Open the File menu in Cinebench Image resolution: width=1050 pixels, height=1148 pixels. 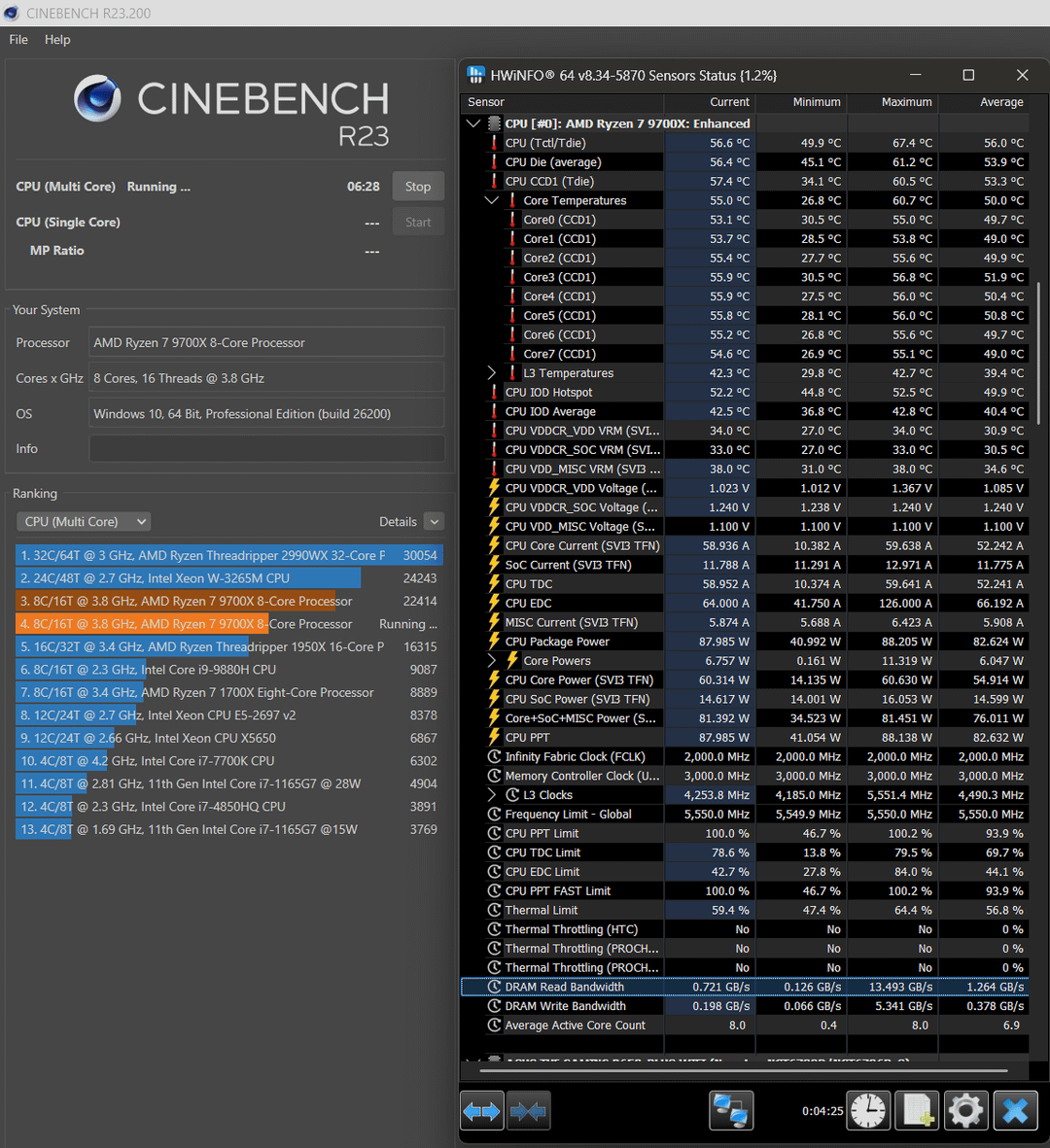18,40
